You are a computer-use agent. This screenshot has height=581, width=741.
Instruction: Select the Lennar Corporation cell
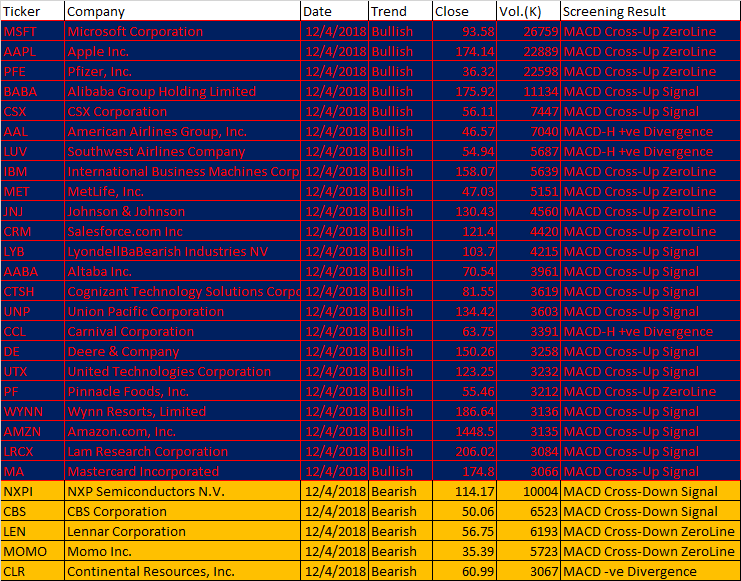point(182,531)
